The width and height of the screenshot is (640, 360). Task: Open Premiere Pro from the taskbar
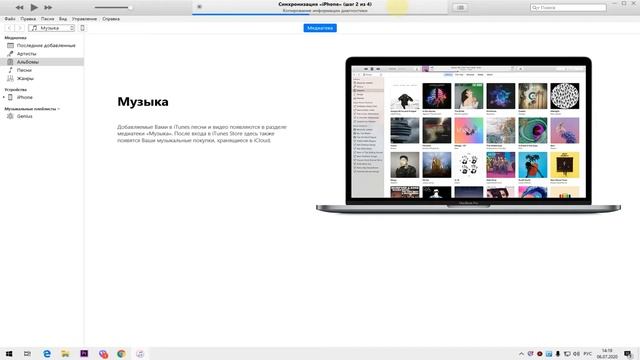coord(84,353)
